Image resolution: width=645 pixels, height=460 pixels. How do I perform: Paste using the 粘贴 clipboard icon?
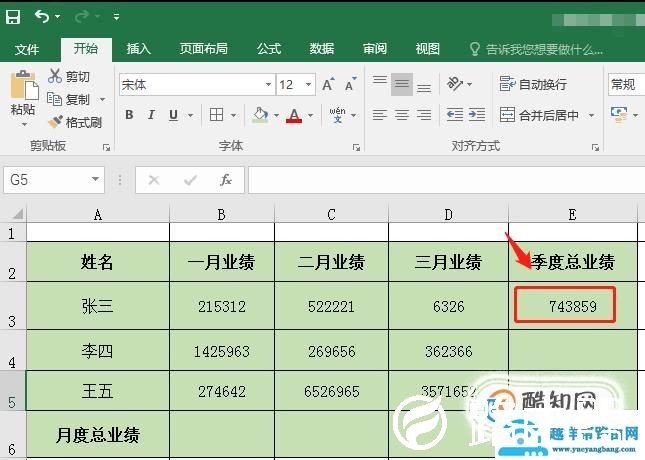24,85
